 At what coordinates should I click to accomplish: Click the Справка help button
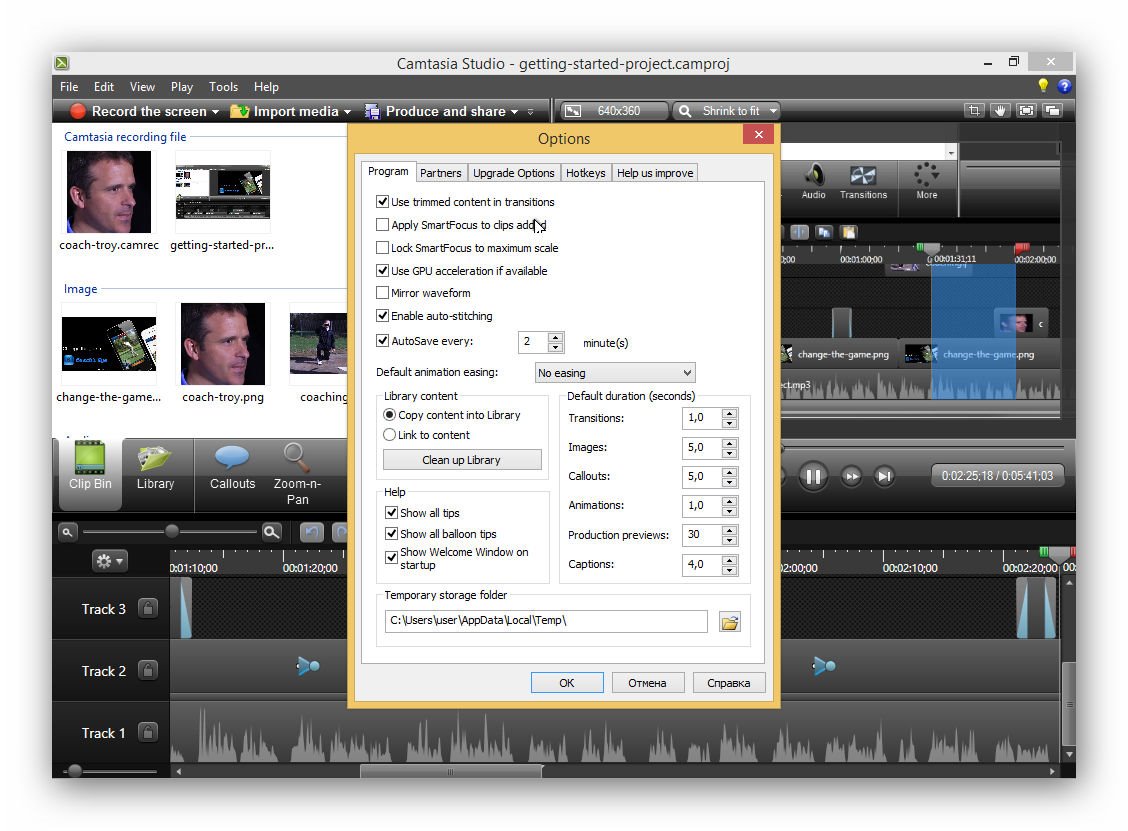pyautogui.click(x=729, y=683)
